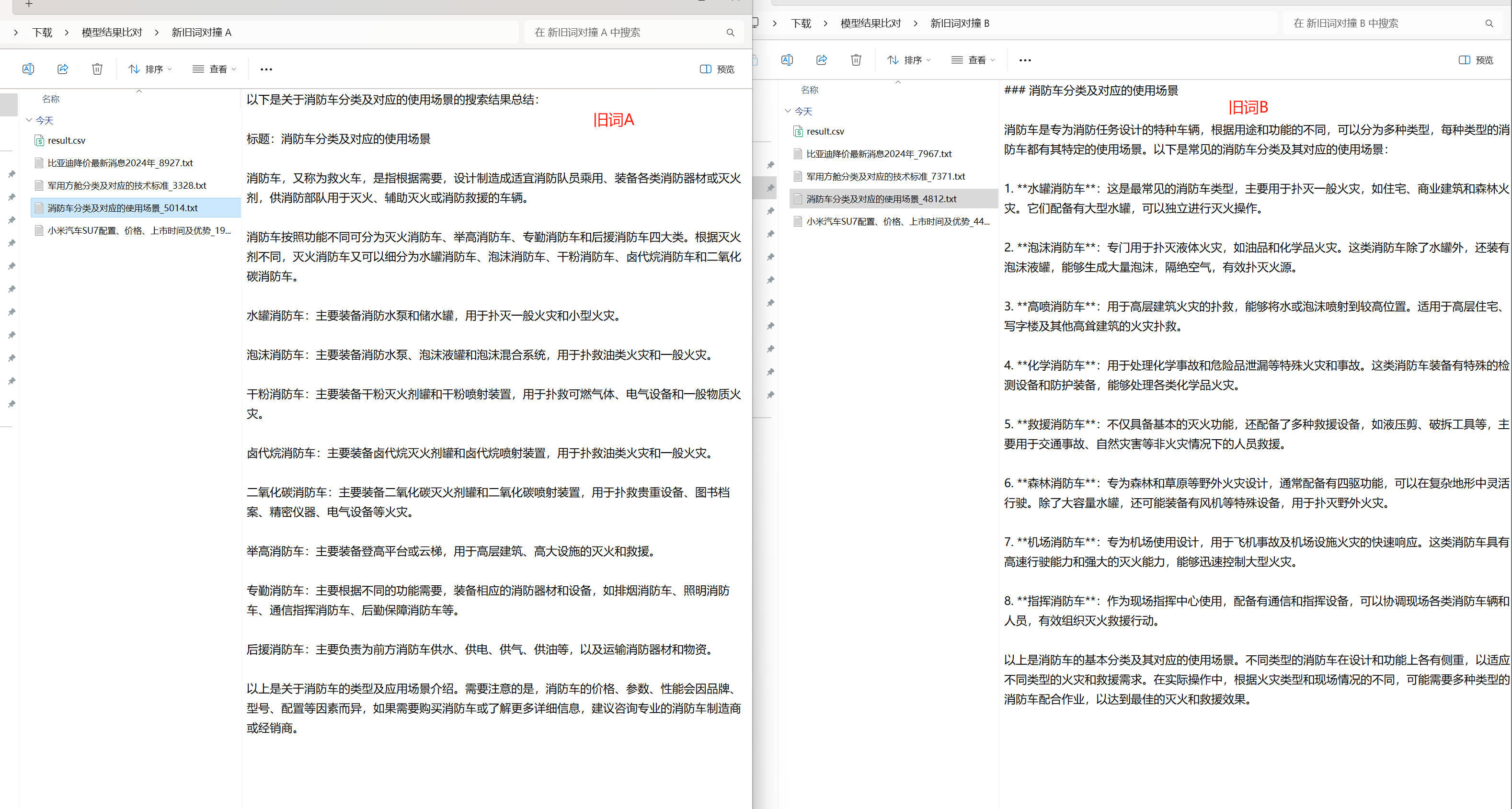This screenshot has height=809, width=1512.
Task: Click the new tab plus icon at top left
Action: 29,5
